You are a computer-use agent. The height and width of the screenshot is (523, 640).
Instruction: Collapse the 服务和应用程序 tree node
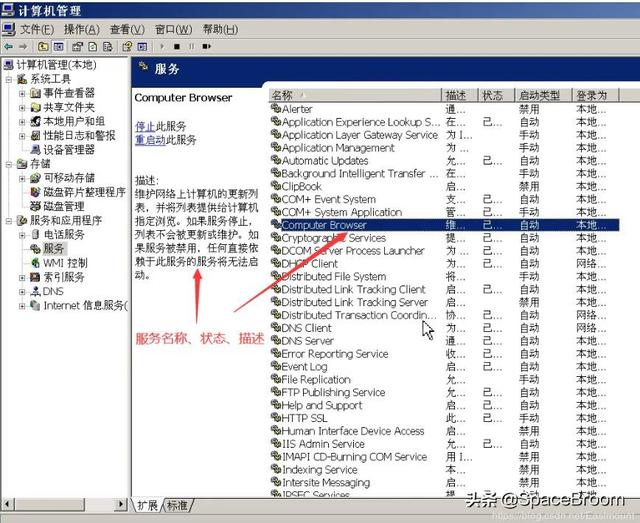[x=9, y=221]
